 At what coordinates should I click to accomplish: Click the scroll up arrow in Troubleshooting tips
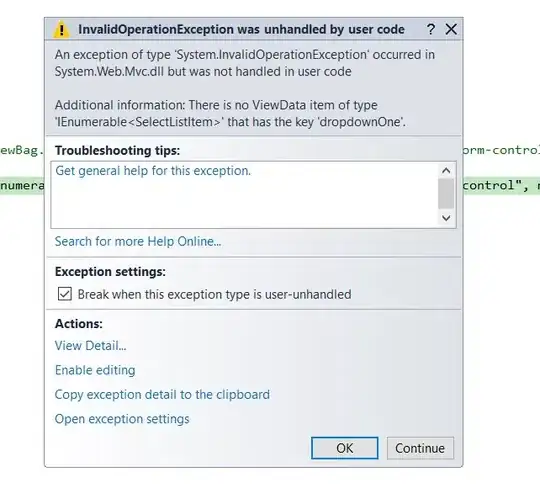446,171
